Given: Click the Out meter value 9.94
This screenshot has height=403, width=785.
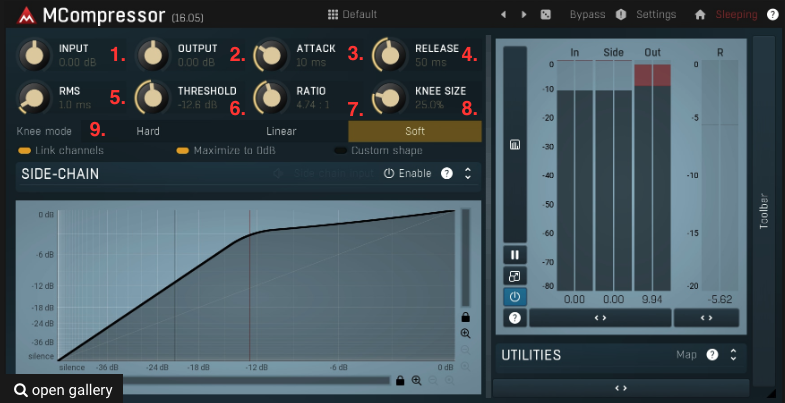Looking at the screenshot, I should click(652, 300).
